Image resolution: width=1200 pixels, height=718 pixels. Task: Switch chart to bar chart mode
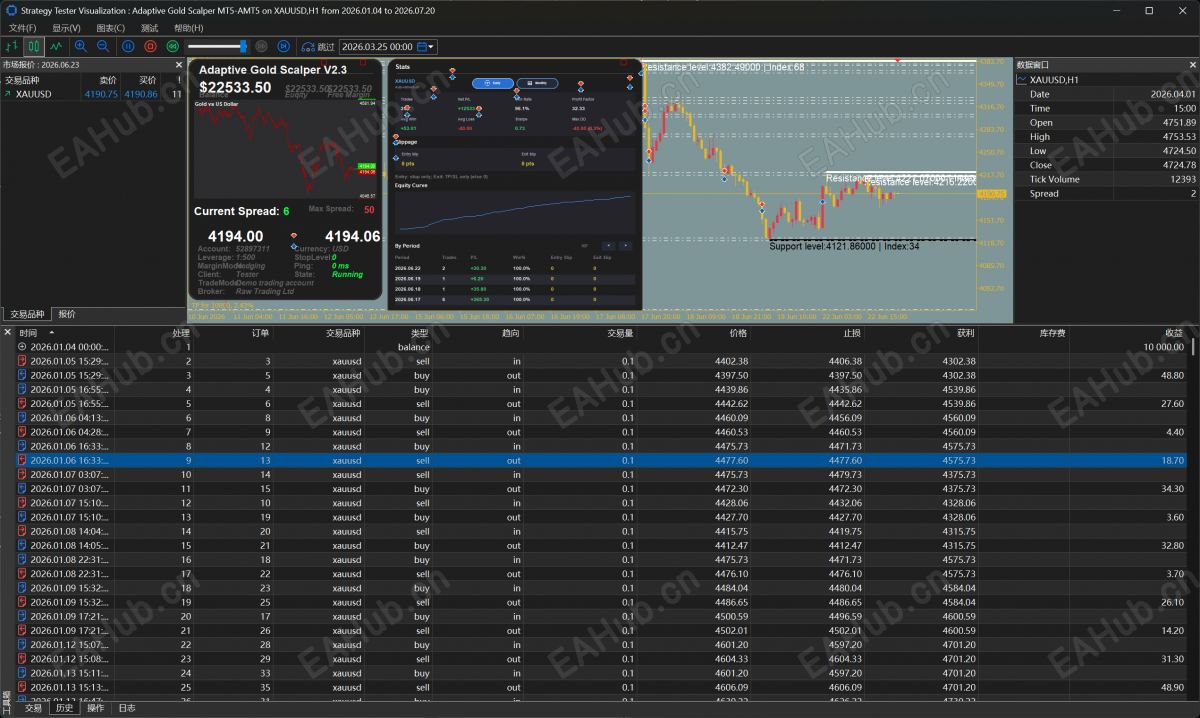(12, 46)
